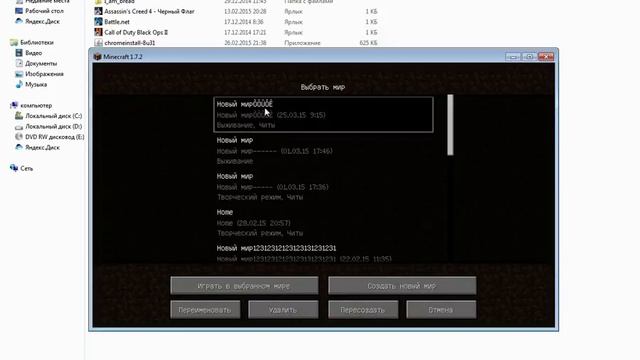The width and height of the screenshot is (640, 360).
Task: Open 'Музыка' library in sidebar
Action: point(31,84)
